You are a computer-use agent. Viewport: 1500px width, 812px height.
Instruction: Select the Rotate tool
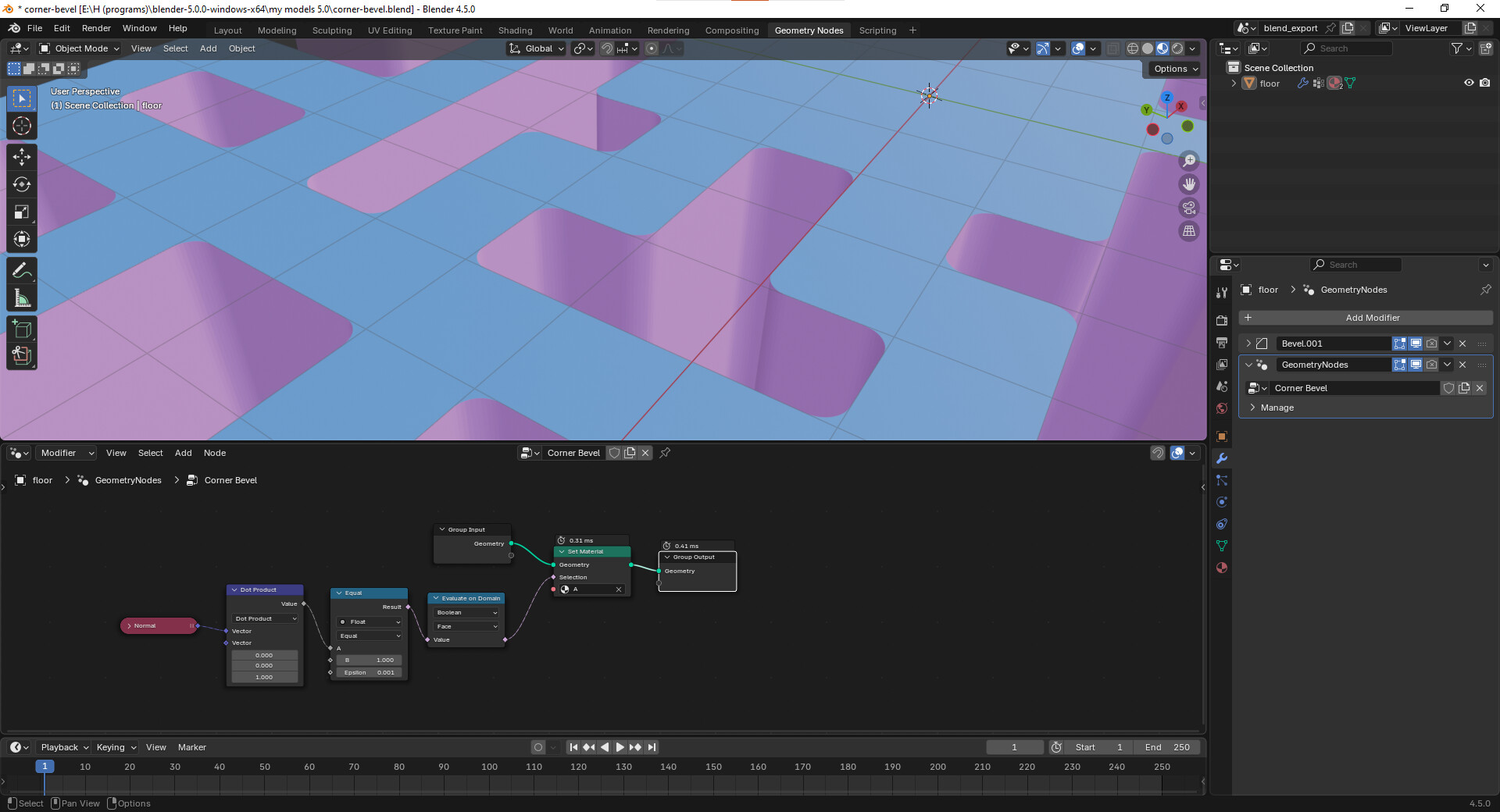coord(22,184)
